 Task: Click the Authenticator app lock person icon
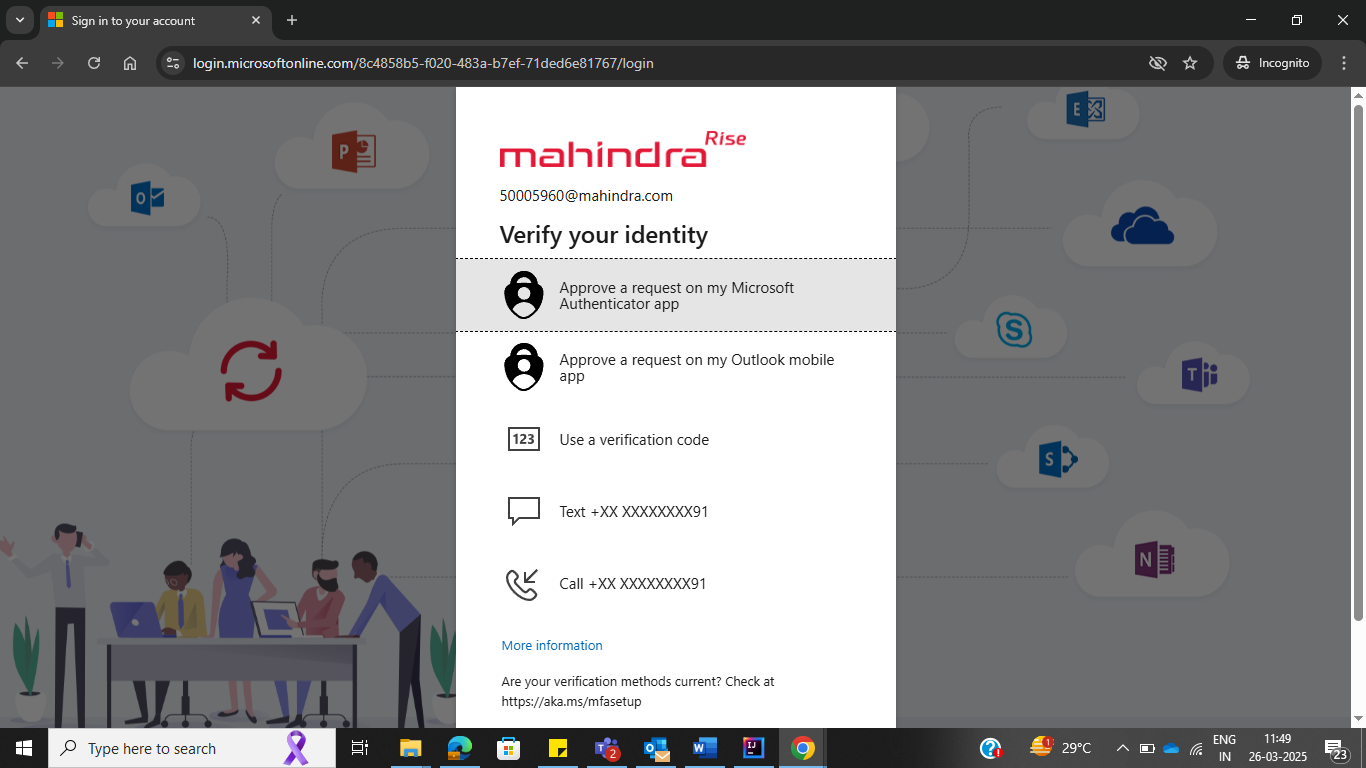[x=524, y=295]
